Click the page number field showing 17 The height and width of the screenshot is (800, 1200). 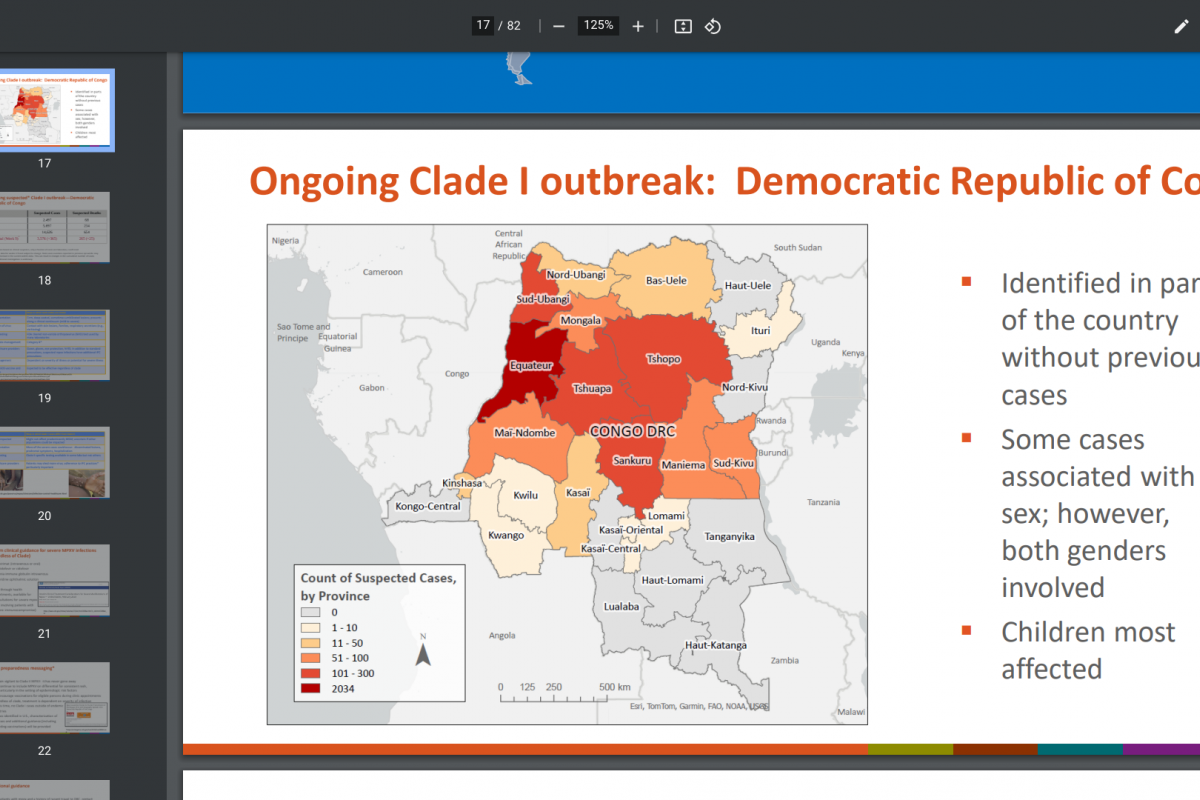pyautogui.click(x=483, y=26)
